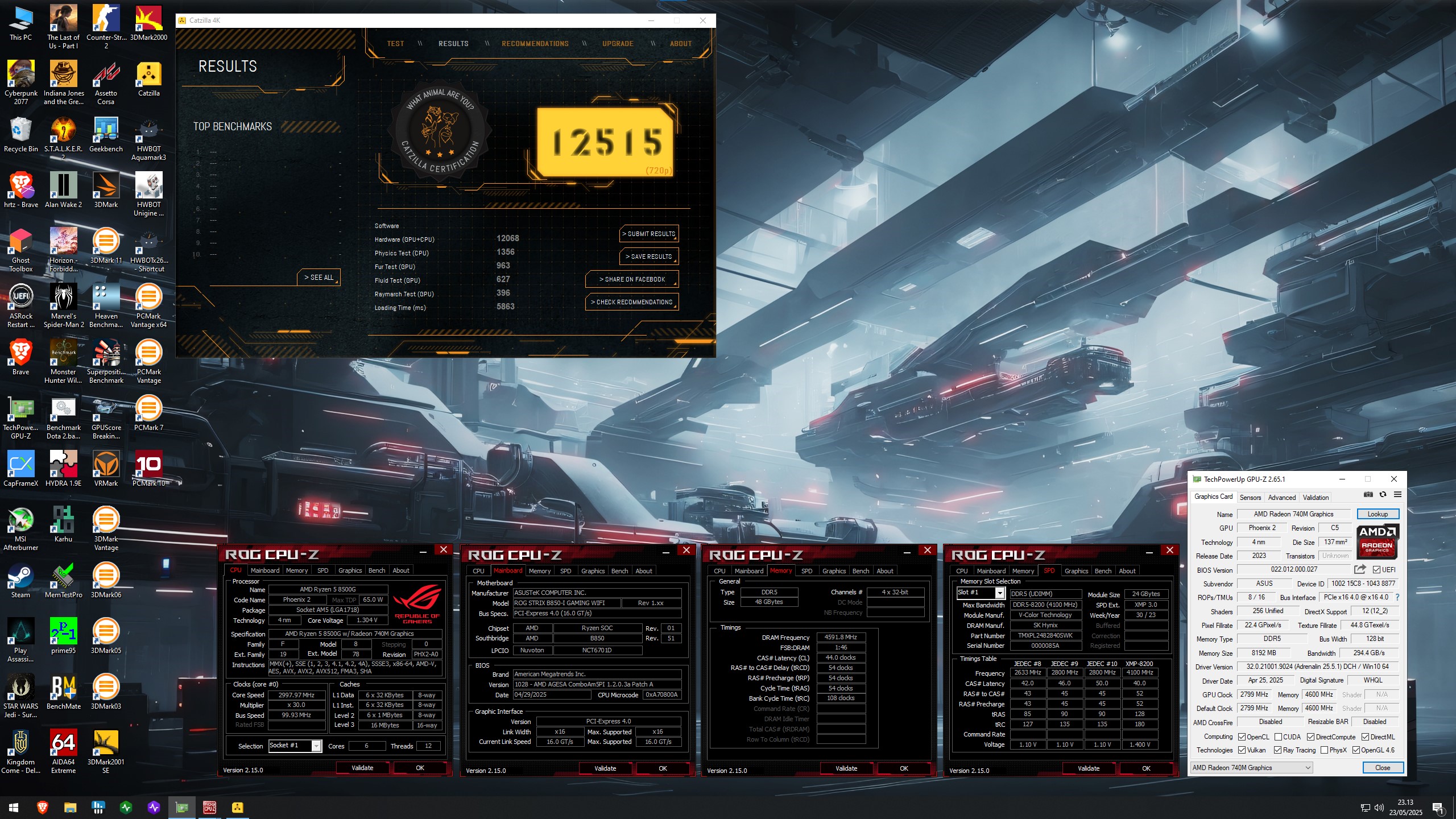Select the prime95 desktop icon
The height and width of the screenshot is (819, 1456).
pyautogui.click(x=63, y=637)
